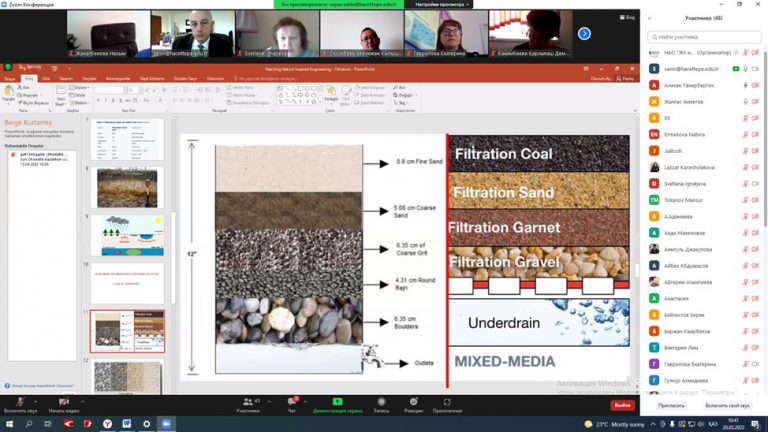The height and width of the screenshot is (432, 768).
Task: Click the Пригласить invite button
Action: tap(671, 405)
